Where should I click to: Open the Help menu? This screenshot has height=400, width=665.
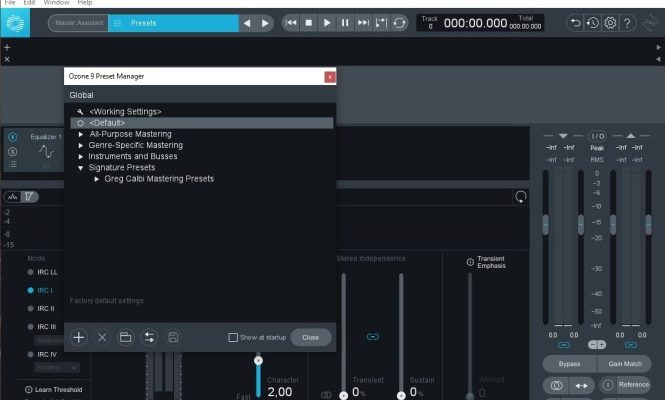pos(85,3)
